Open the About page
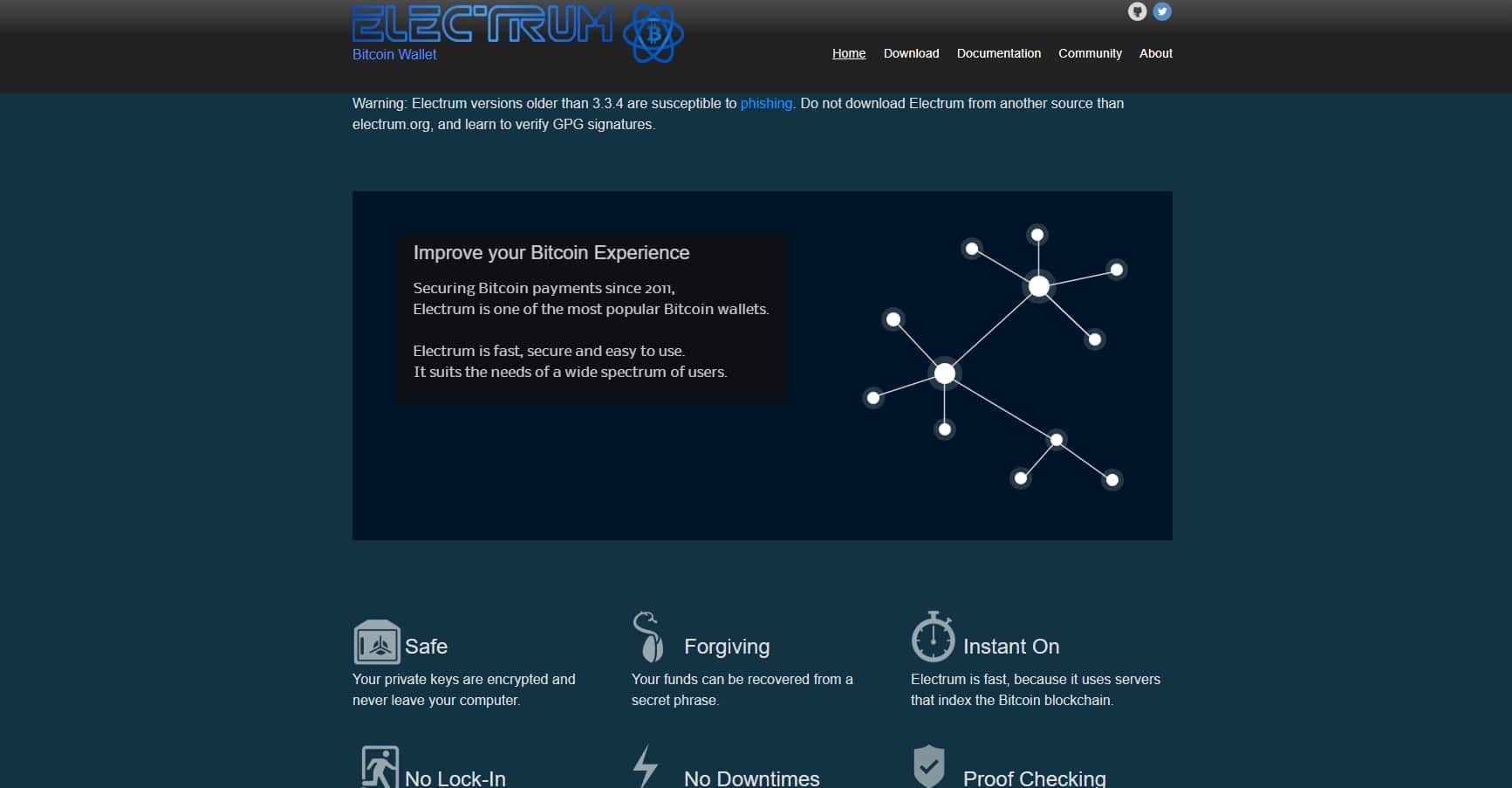This screenshot has width=1512, height=788. pyautogui.click(x=1155, y=53)
